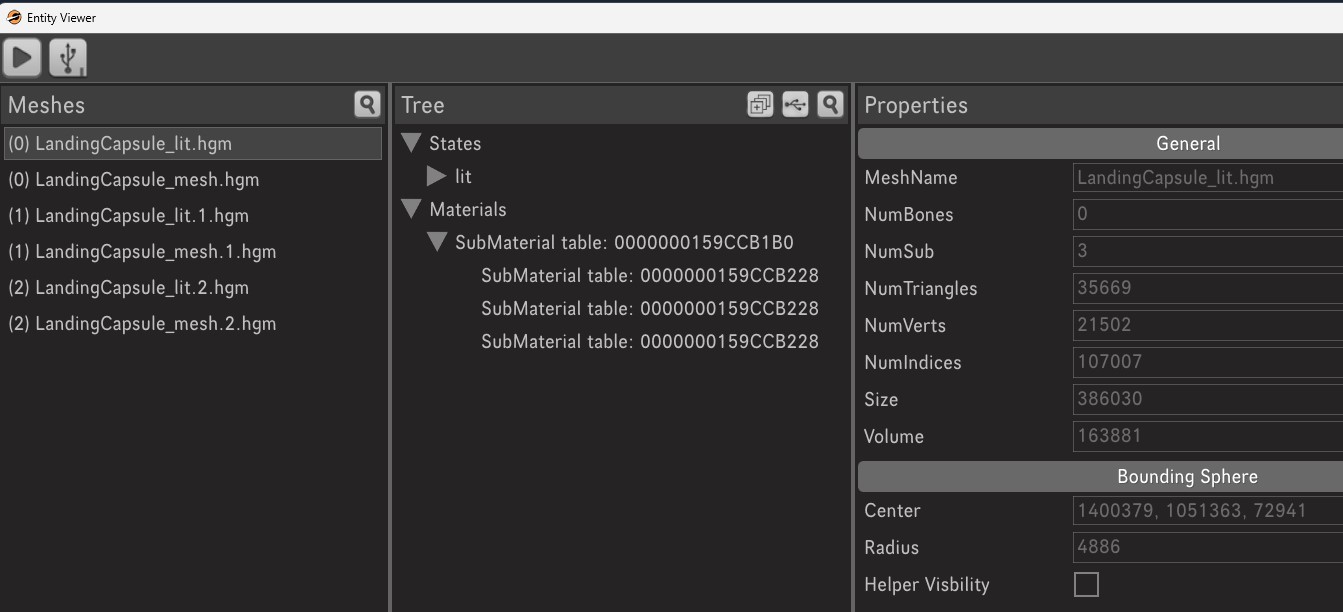Select (1) LandingCapsule_lit.1.hgm mesh
1343x612 pixels.
pos(128,216)
